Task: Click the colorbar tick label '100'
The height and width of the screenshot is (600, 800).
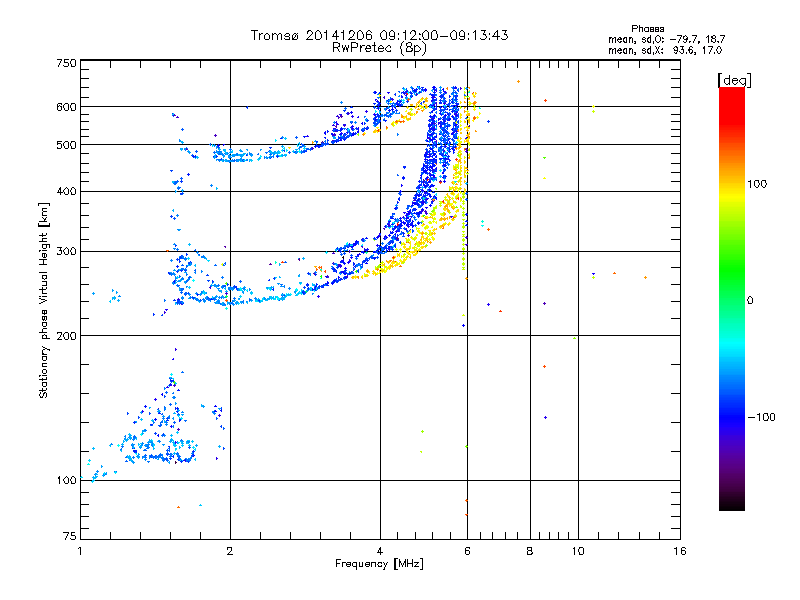Action: tap(757, 184)
